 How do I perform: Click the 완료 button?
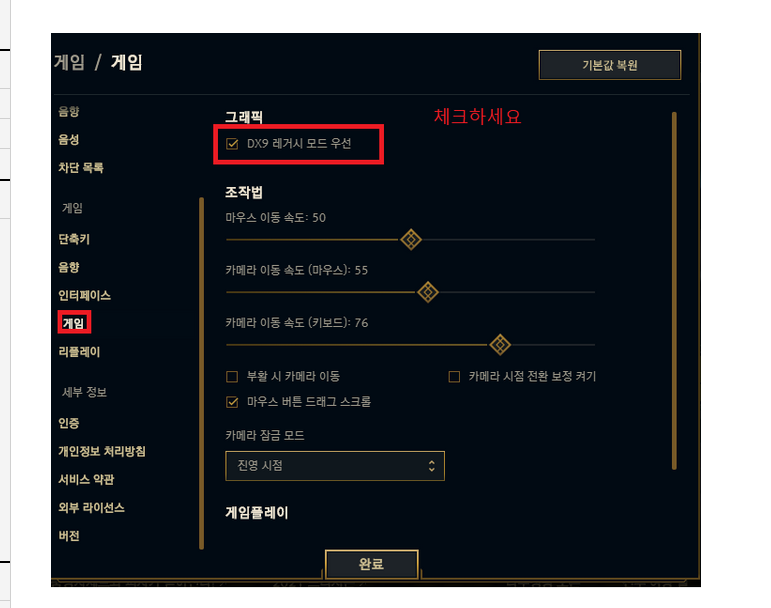coord(371,564)
